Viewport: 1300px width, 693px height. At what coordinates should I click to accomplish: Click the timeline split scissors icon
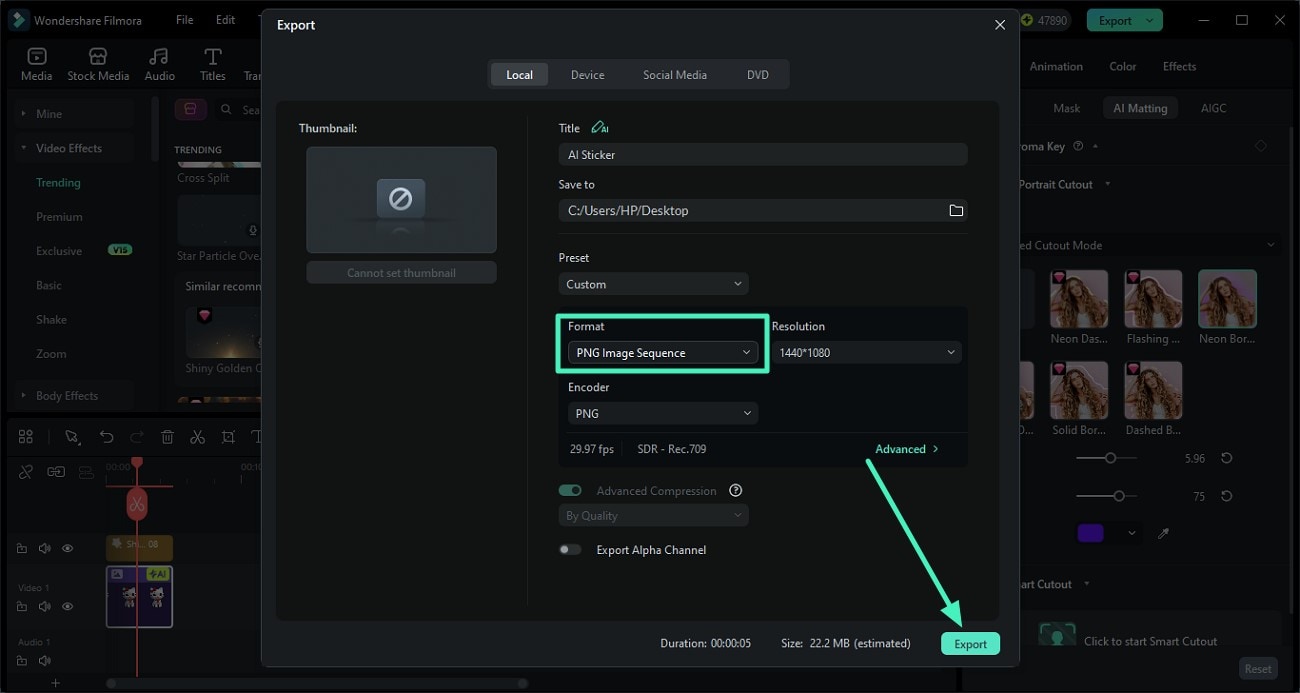(198, 437)
